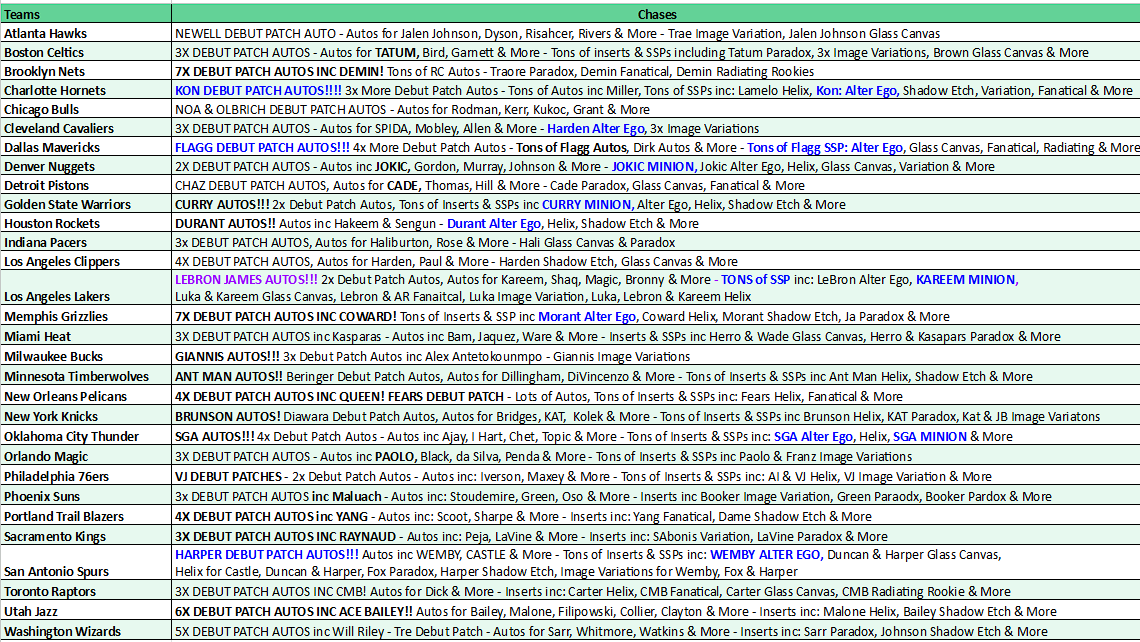Click the Portland Trail Blazers team cell
This screenshot has width=1140, height=642.
tap(86, 515)
